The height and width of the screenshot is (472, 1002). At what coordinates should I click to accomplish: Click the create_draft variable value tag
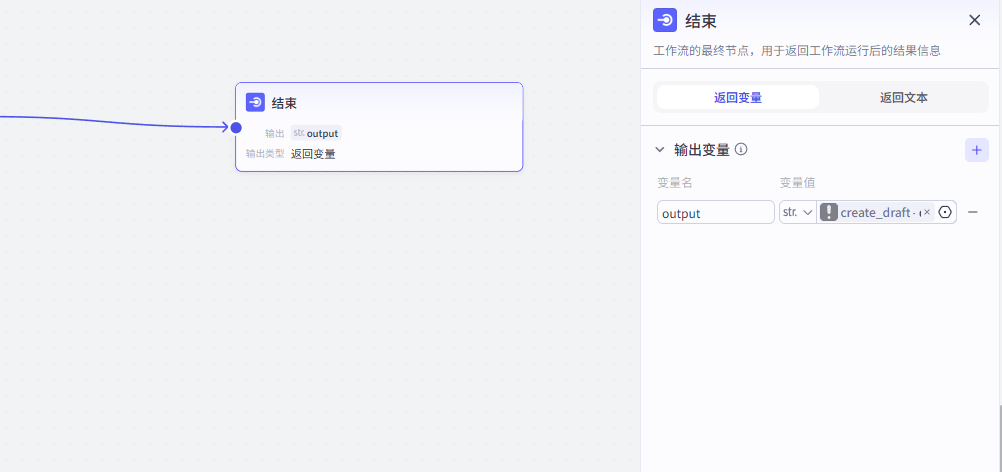878,212
